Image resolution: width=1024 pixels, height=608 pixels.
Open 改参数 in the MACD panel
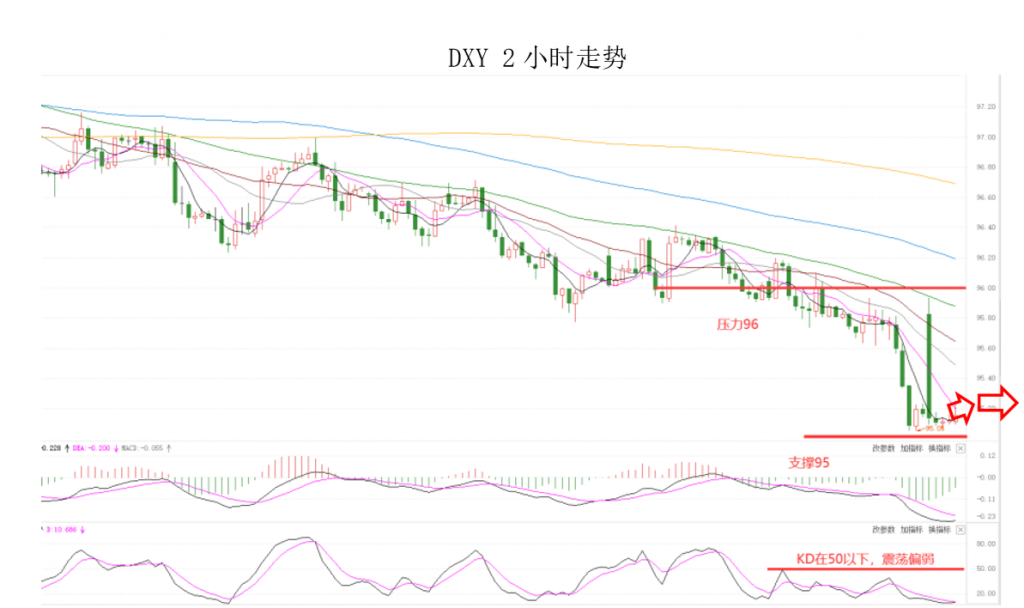coord(883,448)
